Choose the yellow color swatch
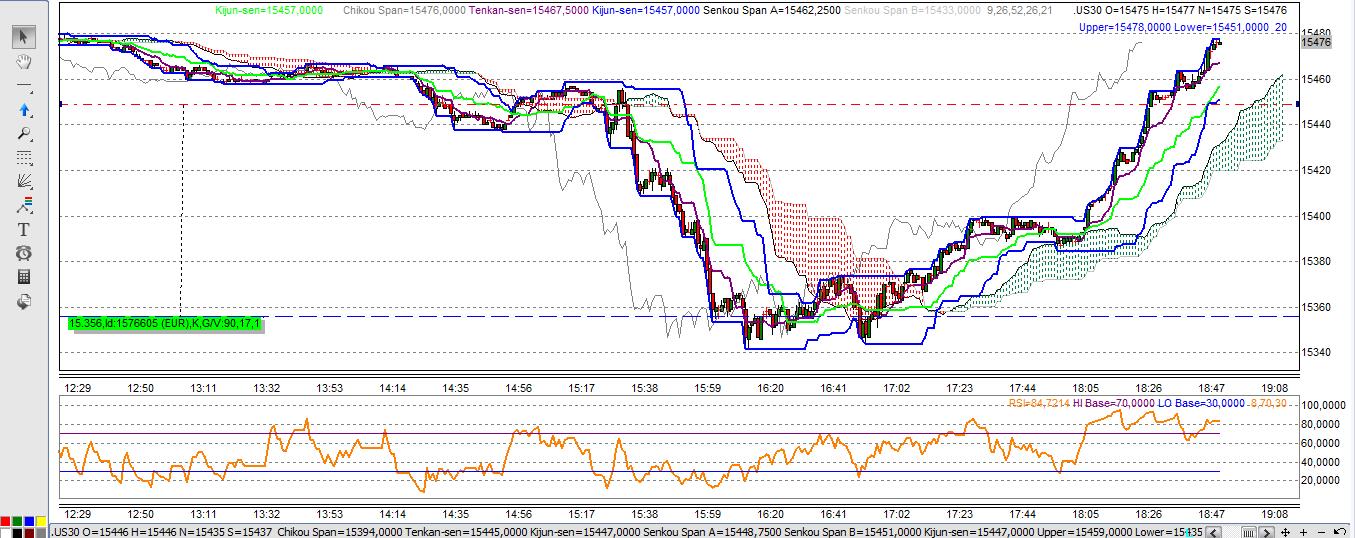Image resolution: width=1355 pixels, height=538 pixels. tap(40, 523)
